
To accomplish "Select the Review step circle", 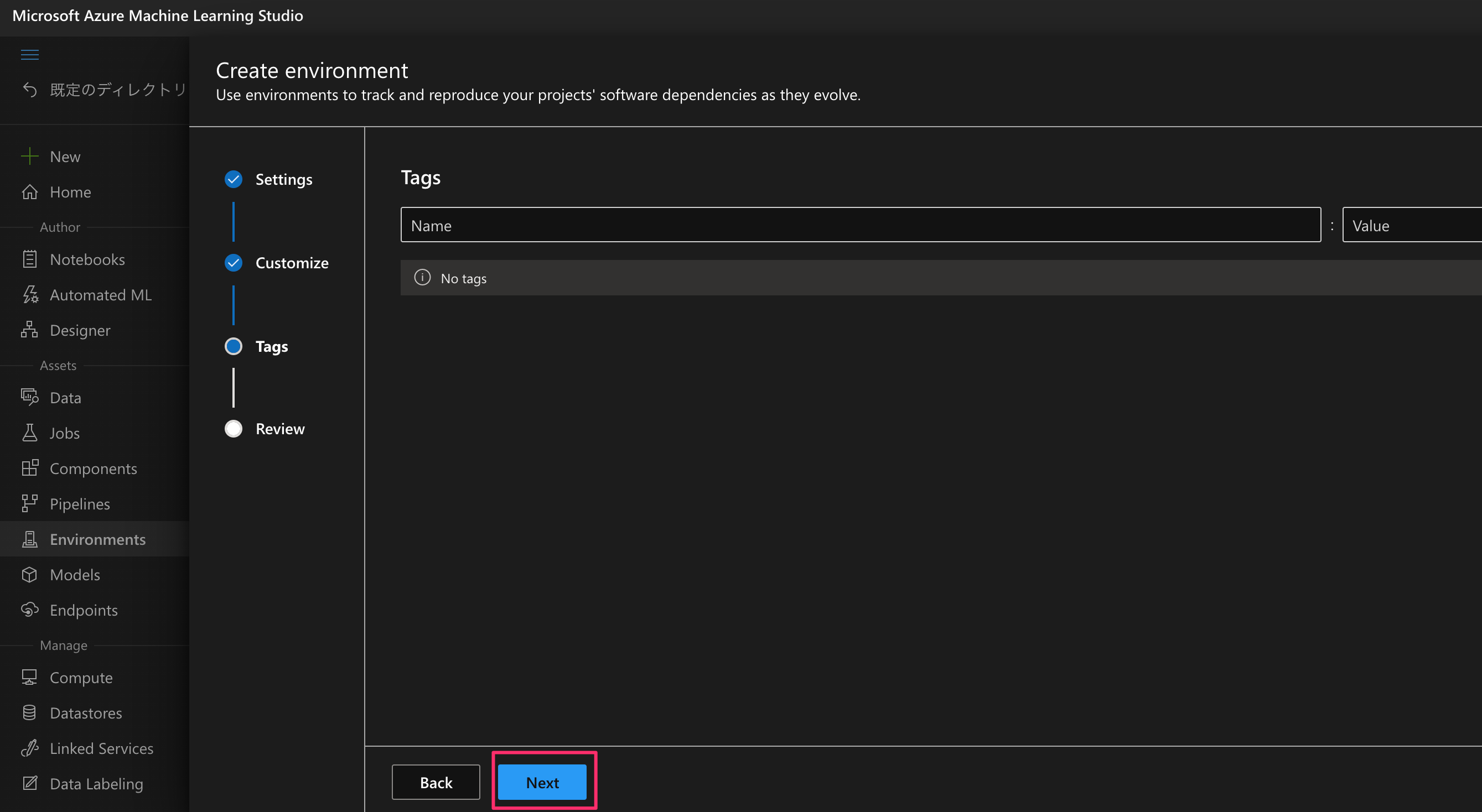I will pos(233,429).
